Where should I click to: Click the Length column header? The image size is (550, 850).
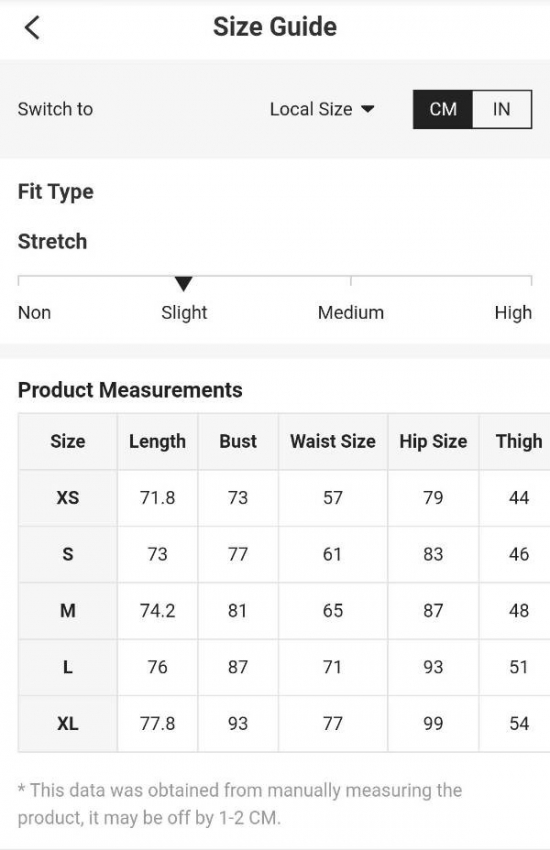click(157, 441)
